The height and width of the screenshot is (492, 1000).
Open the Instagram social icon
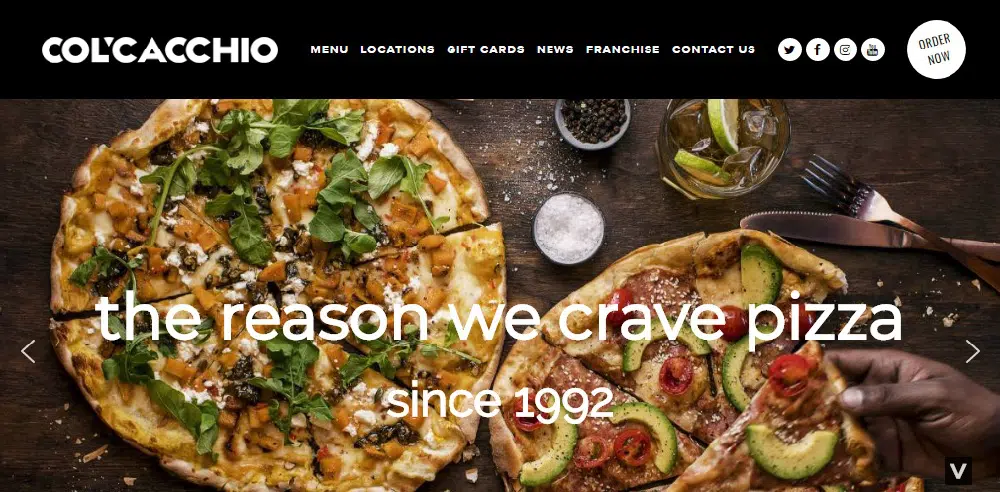845,49
